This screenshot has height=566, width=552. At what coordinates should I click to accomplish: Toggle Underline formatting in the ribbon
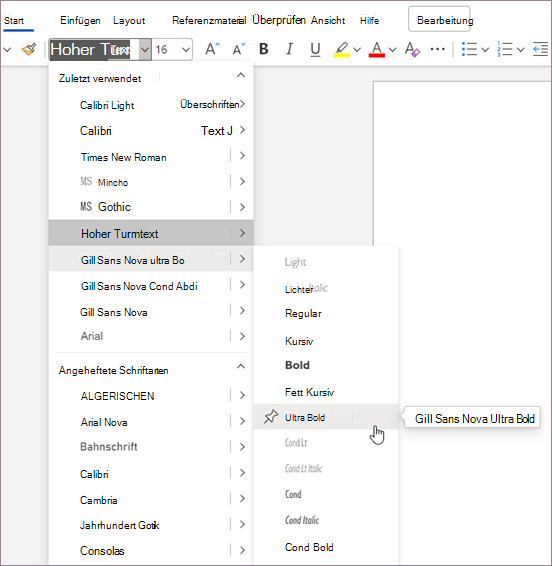click(x=315, y=49)
